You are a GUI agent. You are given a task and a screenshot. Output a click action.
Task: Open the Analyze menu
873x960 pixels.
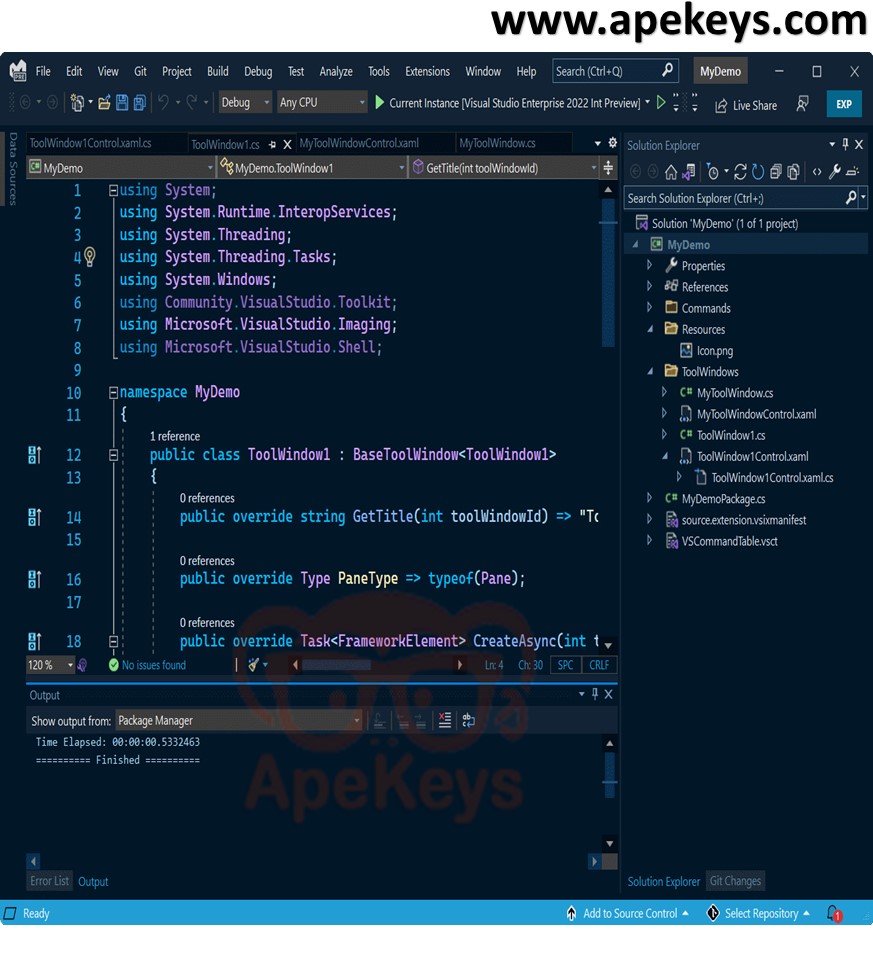(x=335, y=71)
